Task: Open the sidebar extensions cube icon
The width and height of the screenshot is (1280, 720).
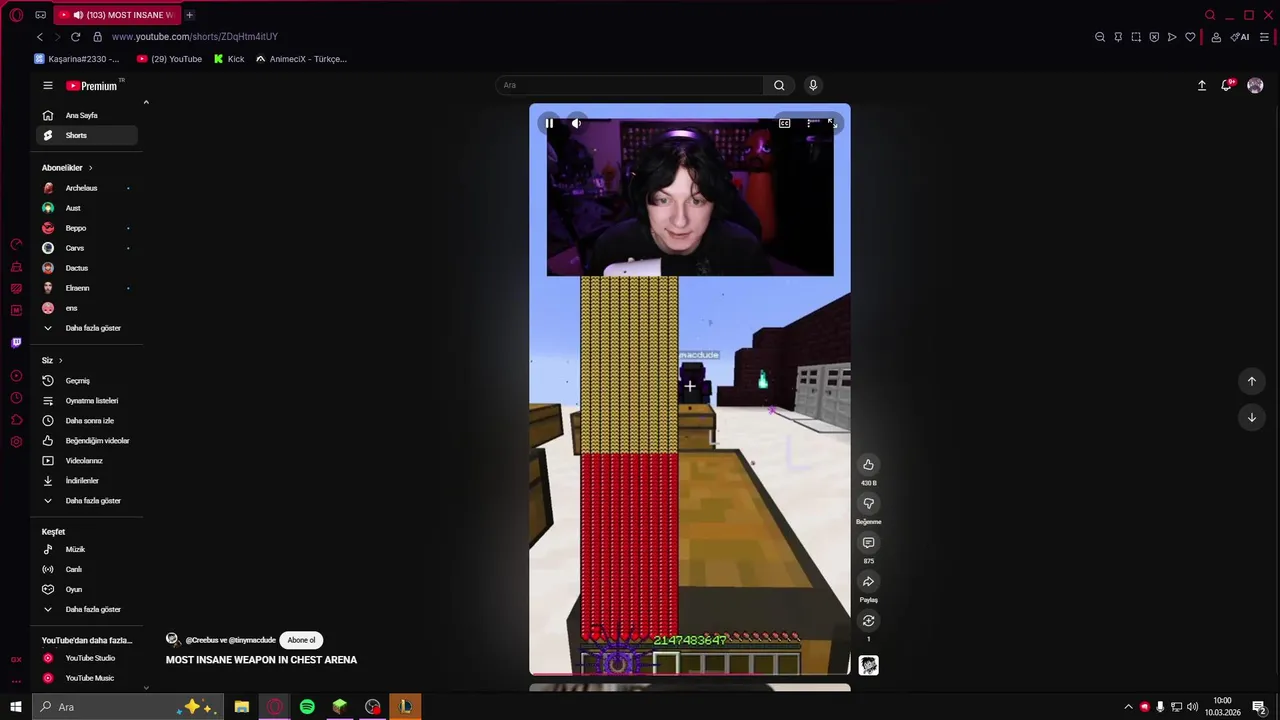Action: click(16, 420)
